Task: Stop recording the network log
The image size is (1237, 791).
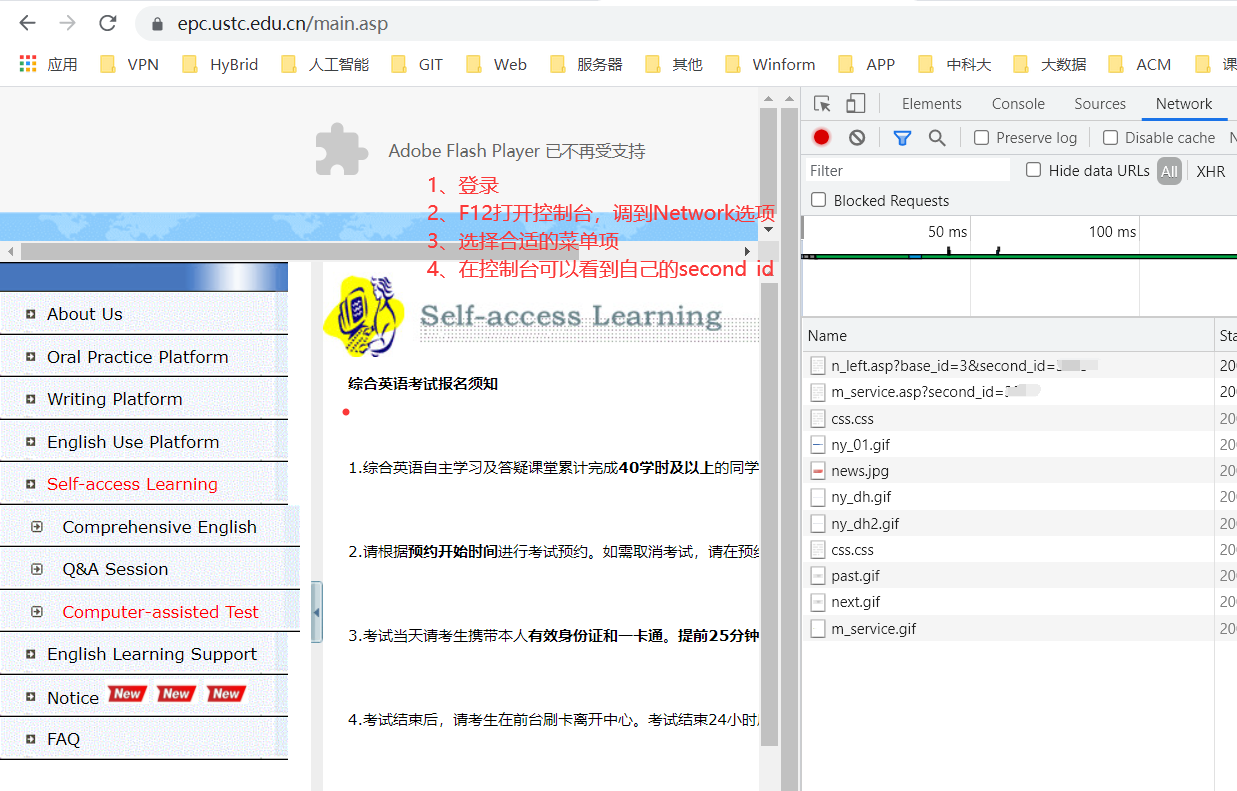Action: point(821,137)
